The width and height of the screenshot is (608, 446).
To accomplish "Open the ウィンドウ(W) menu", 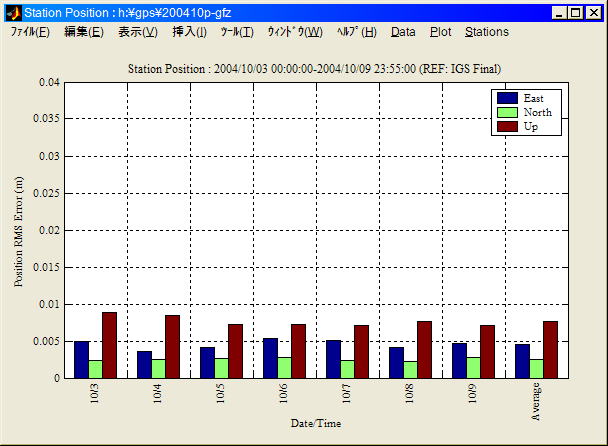I will 294,32.
